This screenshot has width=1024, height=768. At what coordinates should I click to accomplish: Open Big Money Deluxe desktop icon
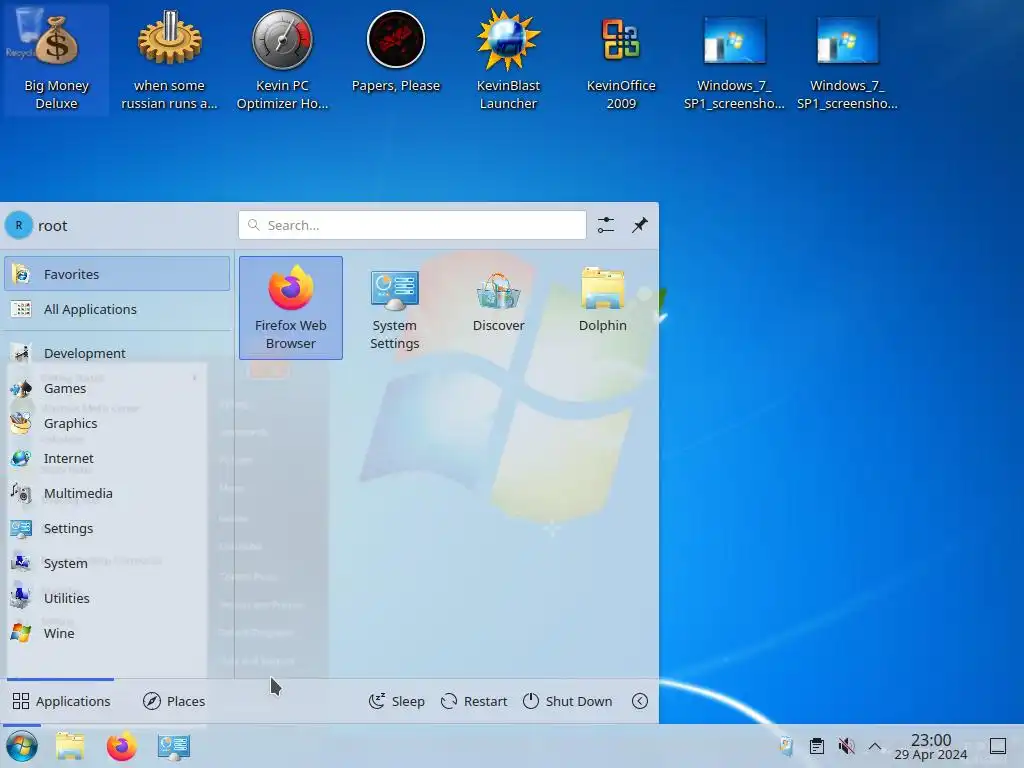tap(56, 60)
